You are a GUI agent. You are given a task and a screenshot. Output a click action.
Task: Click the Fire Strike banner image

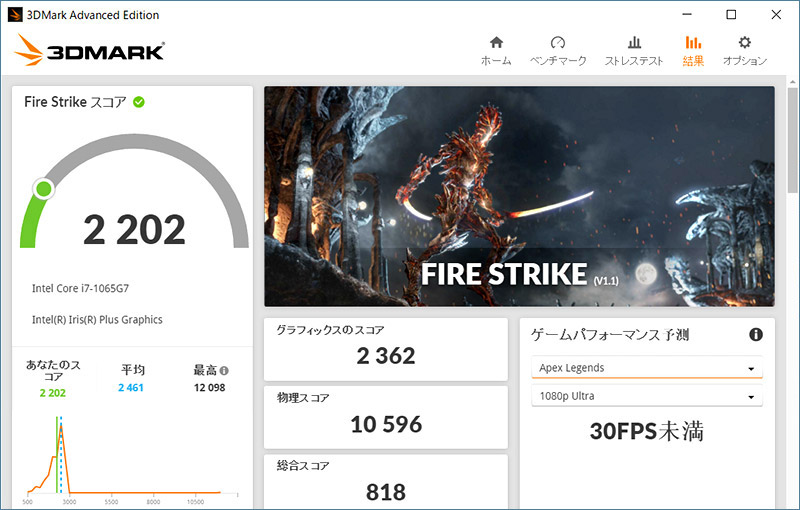(x=519, y=196)
